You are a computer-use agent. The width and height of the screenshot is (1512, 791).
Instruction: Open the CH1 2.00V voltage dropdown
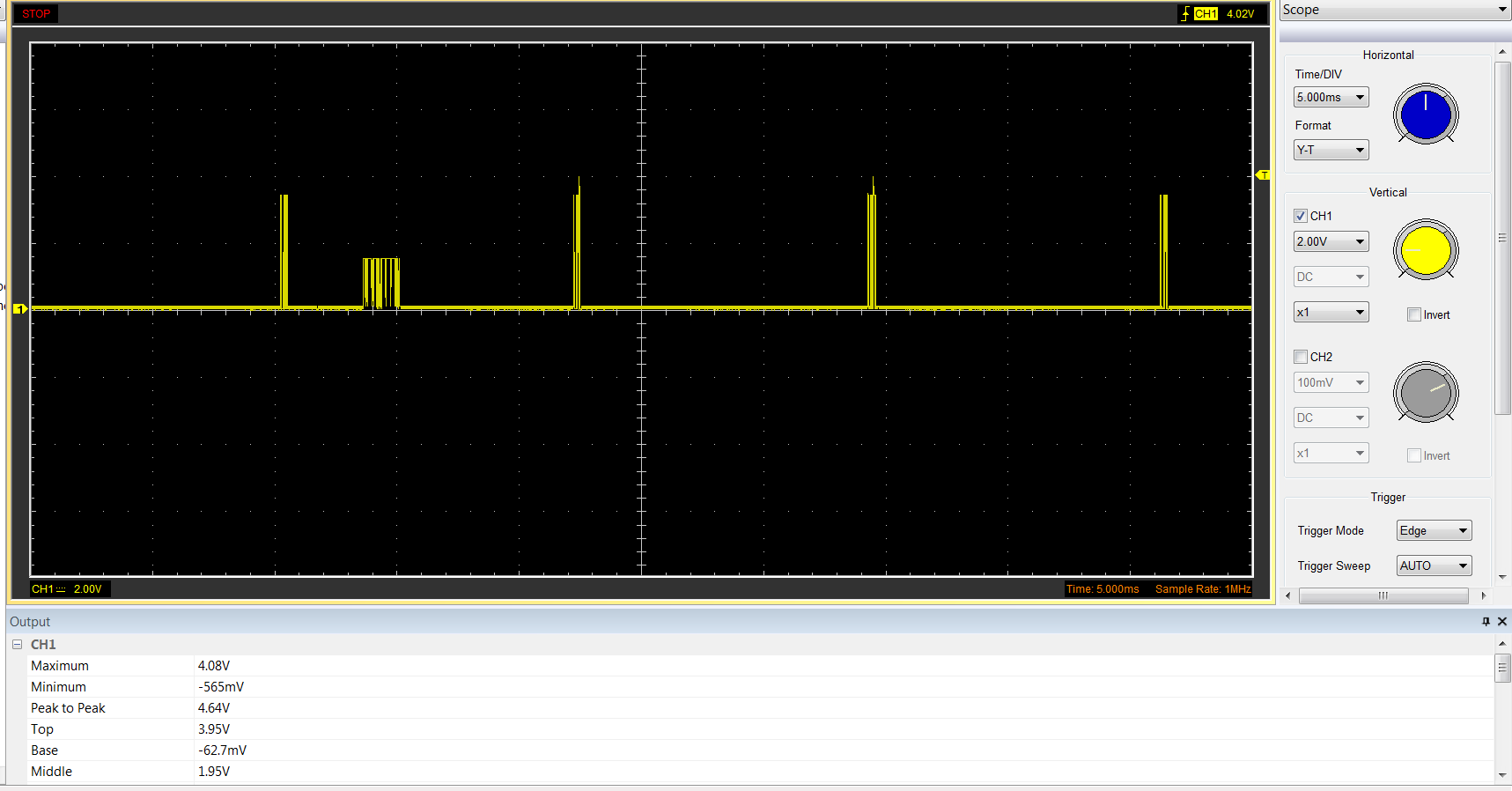coord(1331,241)
